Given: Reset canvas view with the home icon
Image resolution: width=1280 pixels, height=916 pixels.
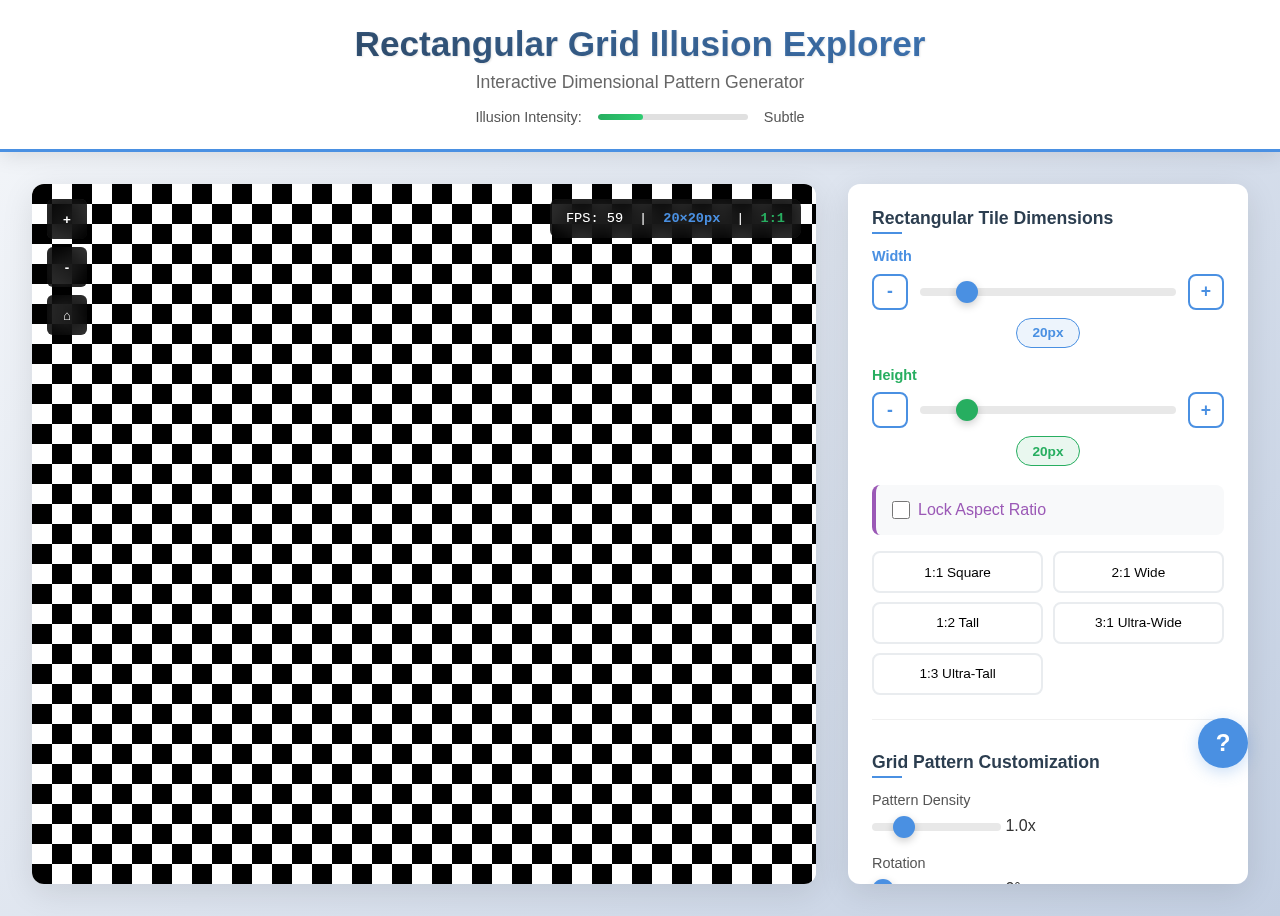Looking at the screenshot, I should pyautogui.click(x=66, y=315).
